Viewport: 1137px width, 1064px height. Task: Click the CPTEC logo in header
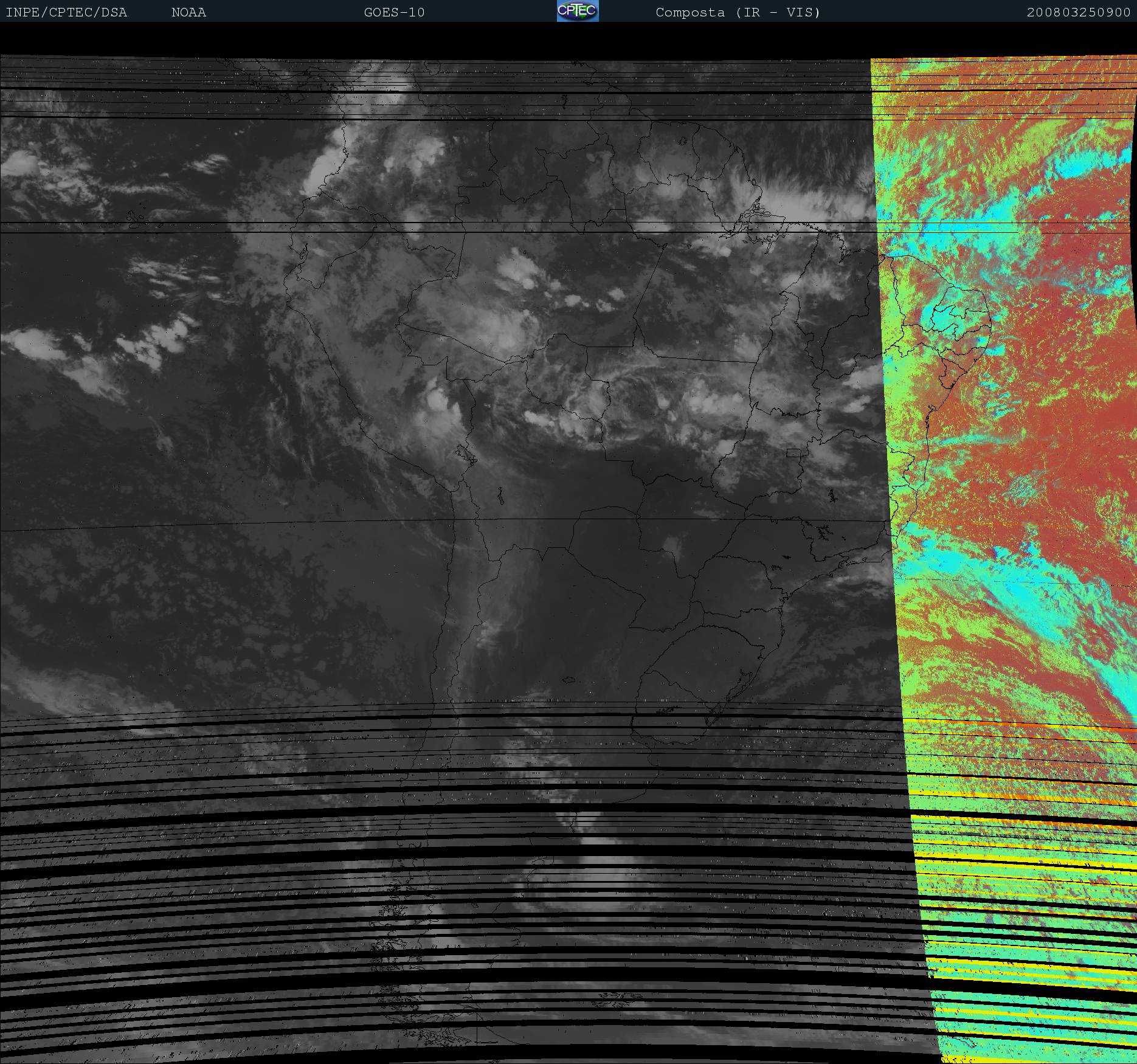pos(577,11)
